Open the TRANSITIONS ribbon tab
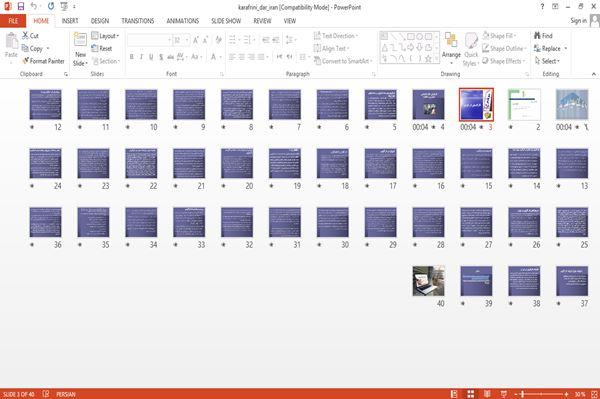 tap(138, 21)
